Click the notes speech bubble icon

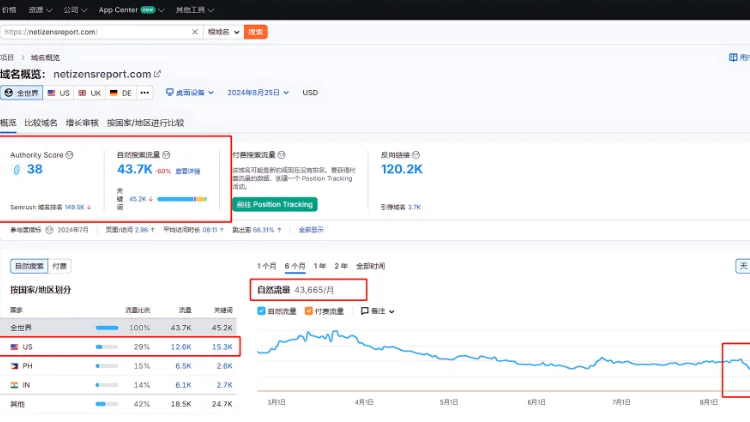click(364, 311)
